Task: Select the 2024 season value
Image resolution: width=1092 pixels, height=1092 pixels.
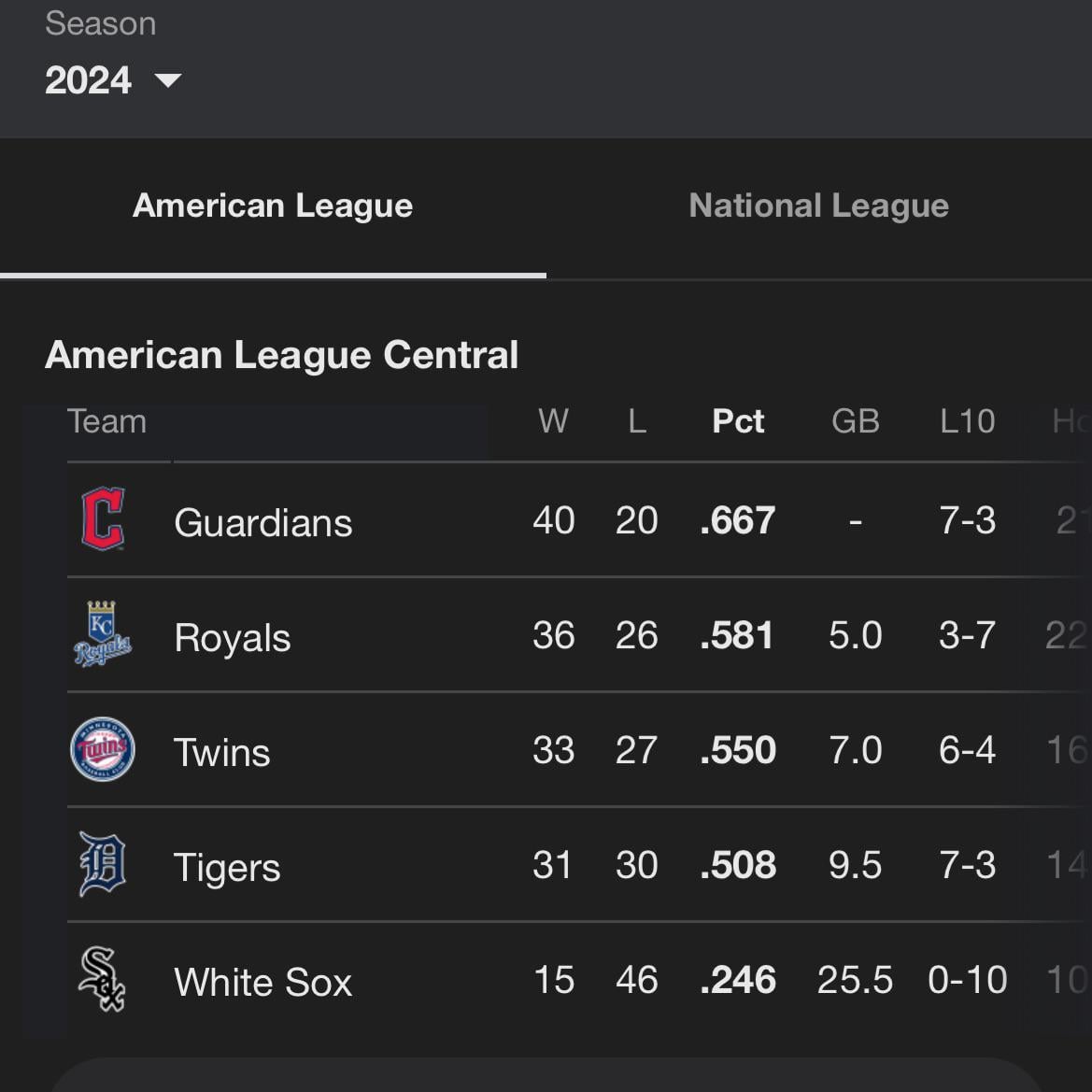Action: coord(89,80)
